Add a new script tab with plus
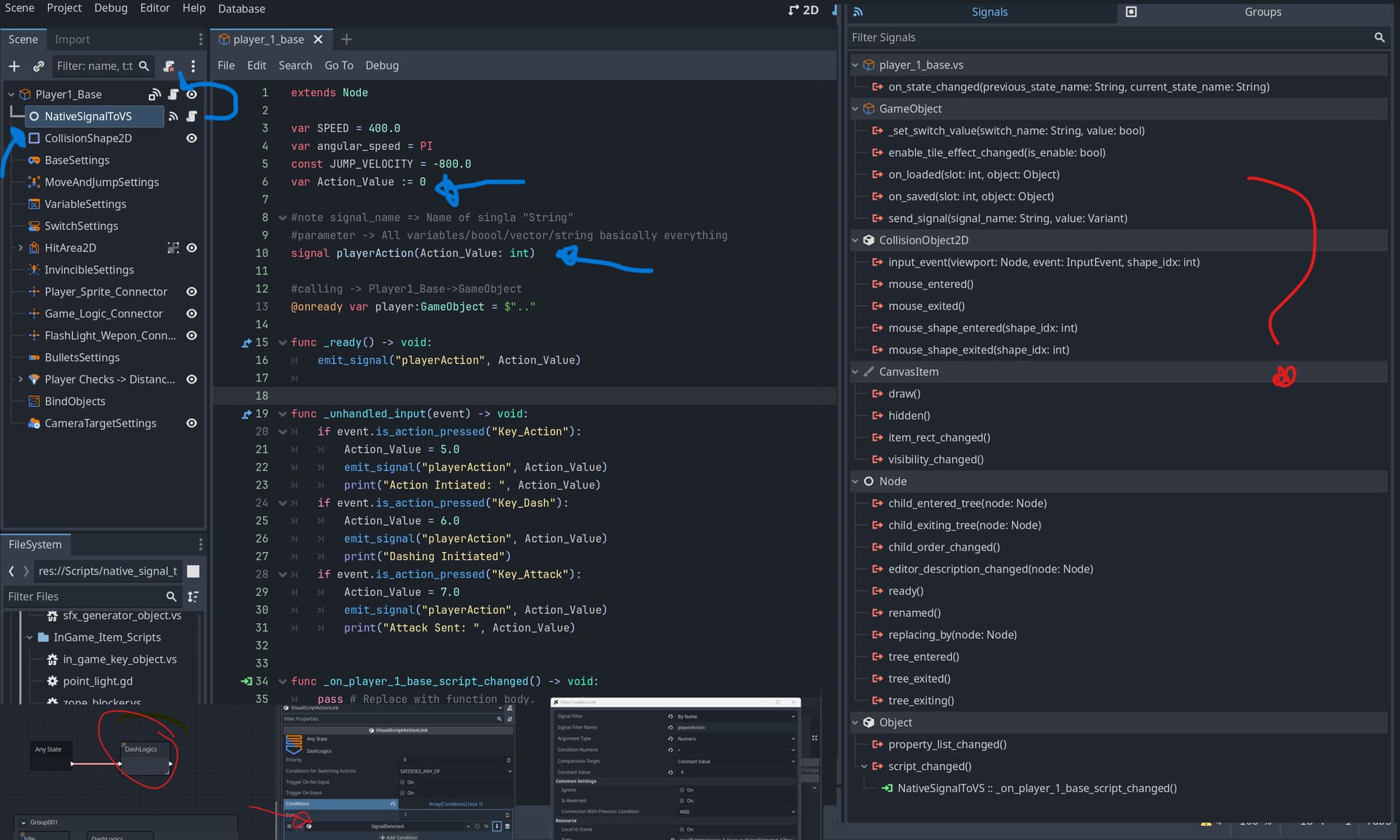The image size is (1400, 840). click(346, 39)
